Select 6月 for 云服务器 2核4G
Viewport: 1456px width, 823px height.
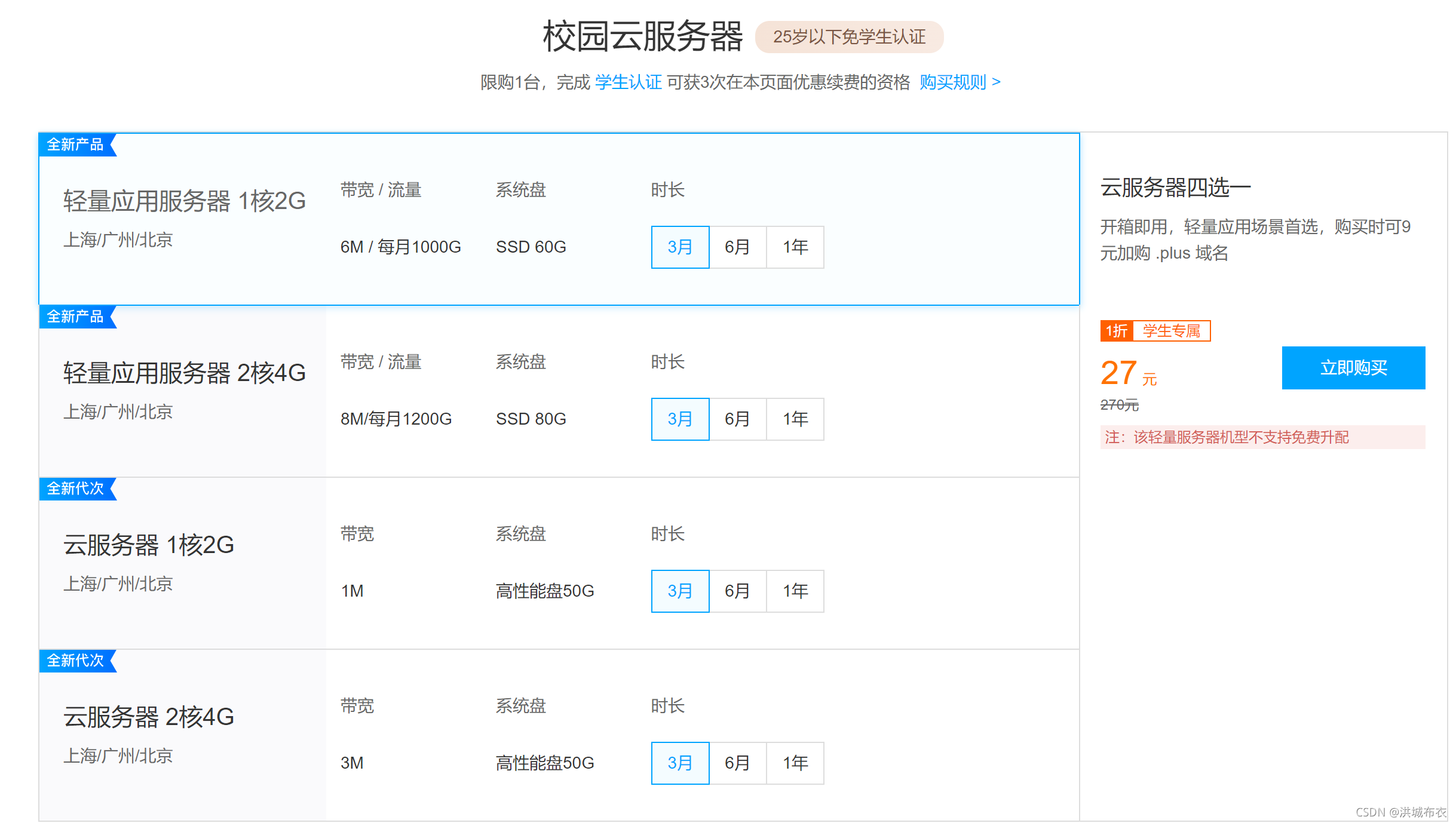coord(737,763)
